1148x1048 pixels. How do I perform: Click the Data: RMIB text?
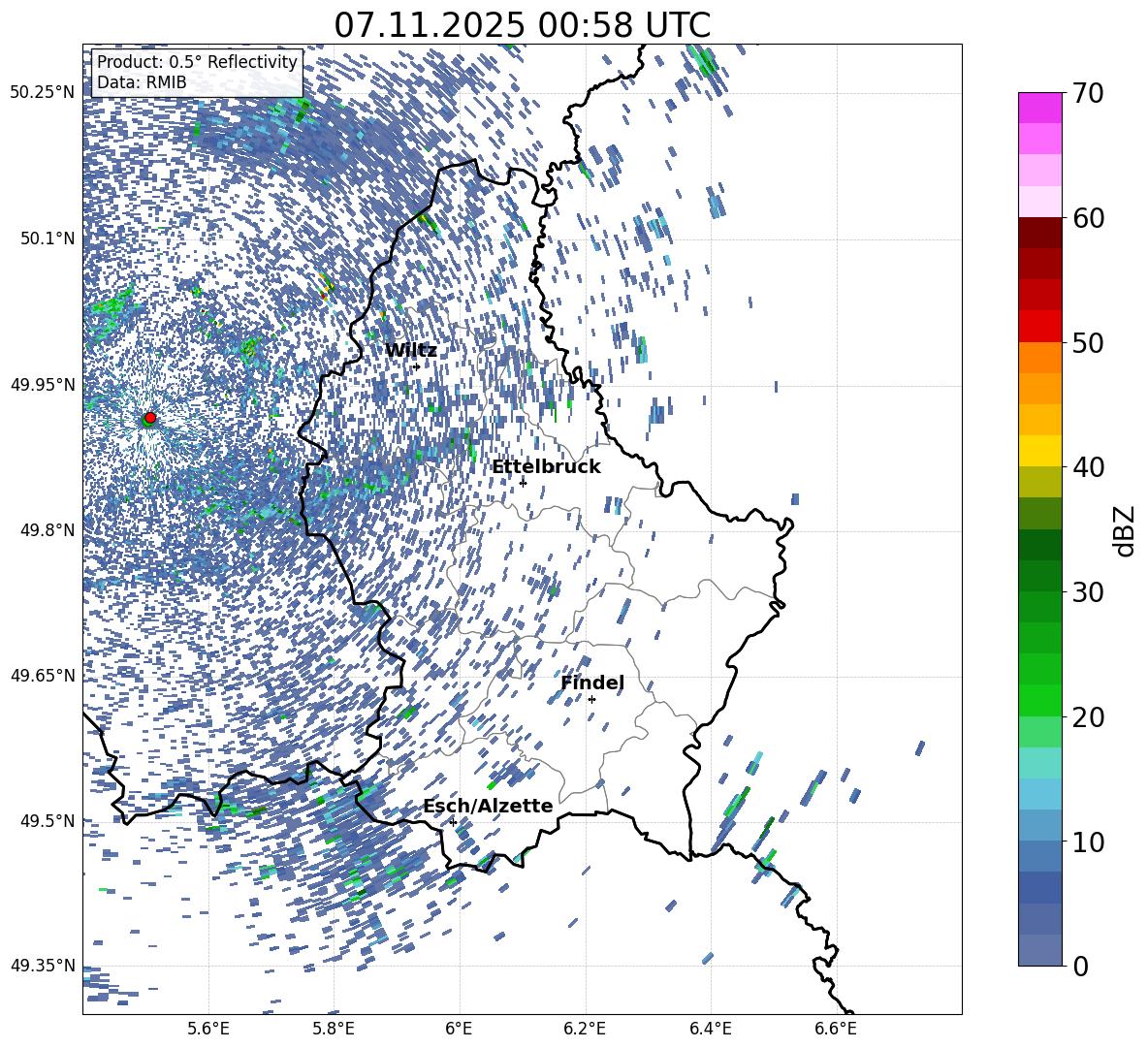[142, 82]
